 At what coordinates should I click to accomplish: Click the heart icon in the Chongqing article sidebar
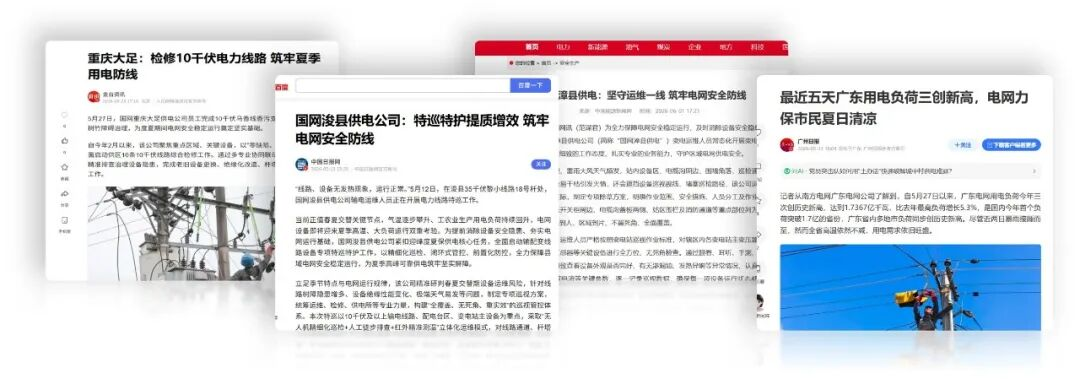(65, 114)
